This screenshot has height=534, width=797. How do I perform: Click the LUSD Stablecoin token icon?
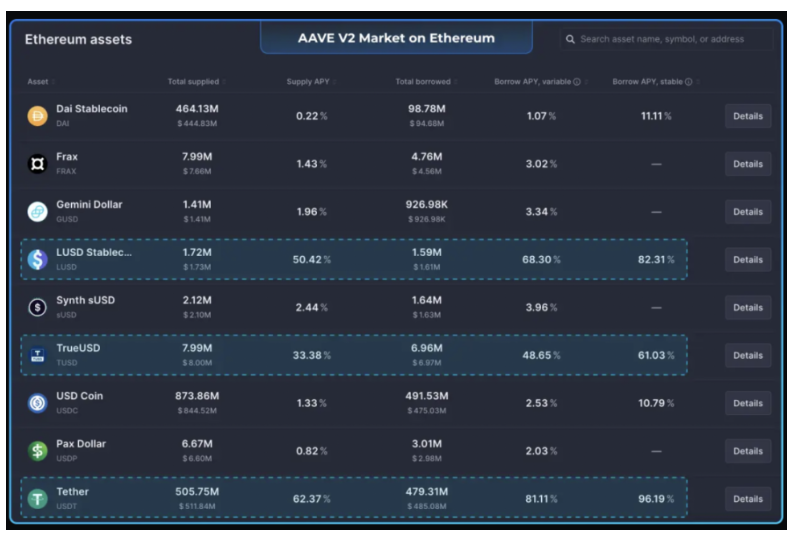(37, 259)
